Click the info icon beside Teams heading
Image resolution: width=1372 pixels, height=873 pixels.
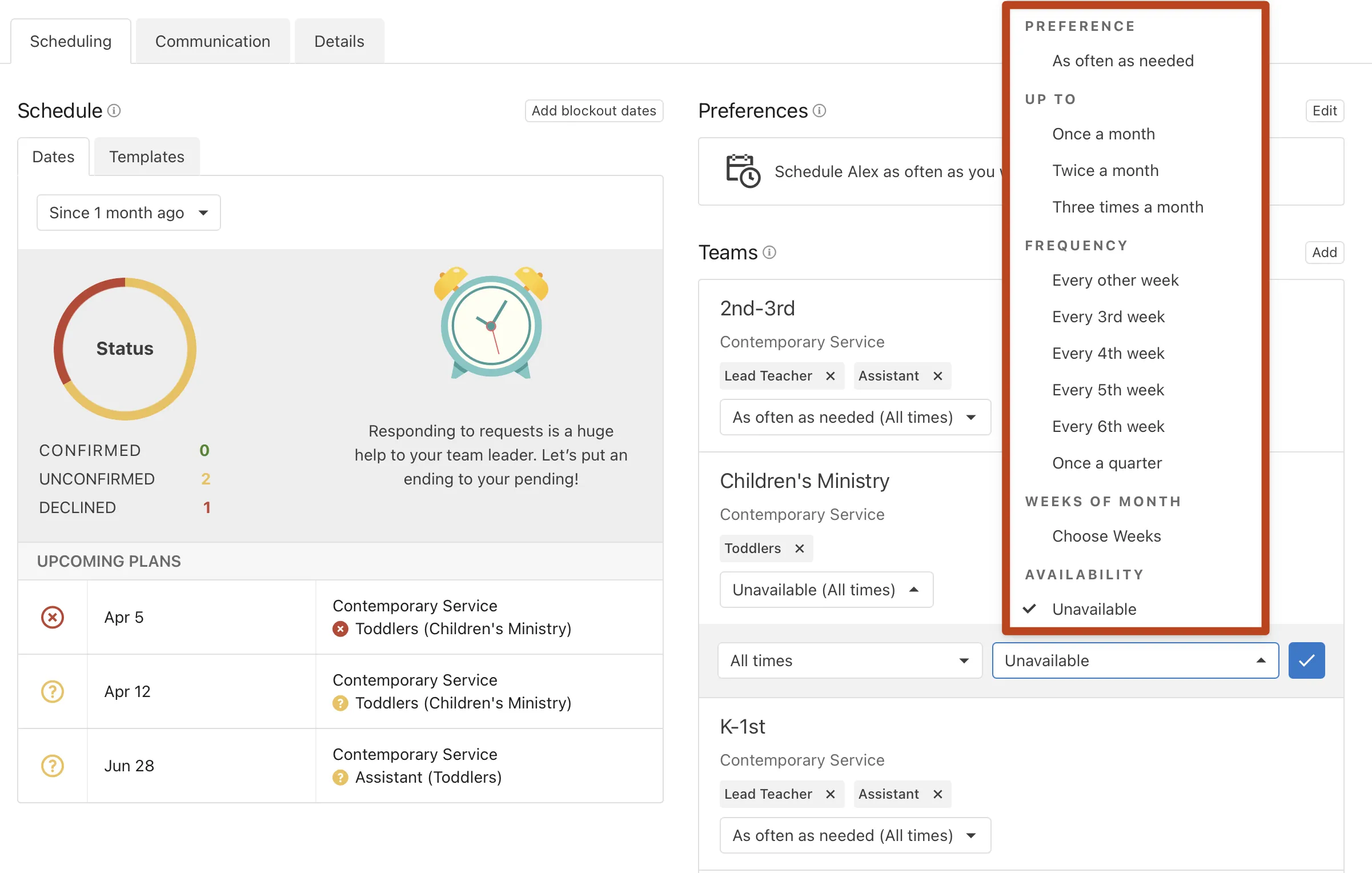click(x=769, y=252)
